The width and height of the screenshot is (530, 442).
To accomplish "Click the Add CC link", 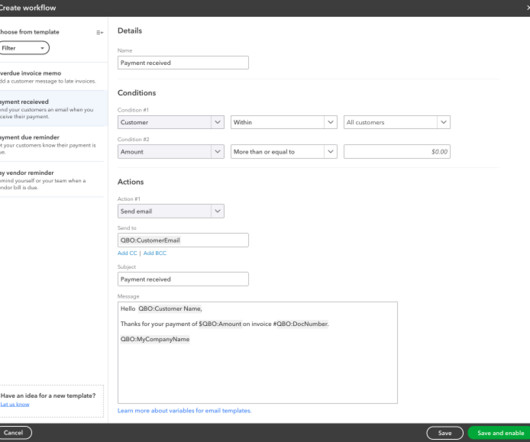I will pyautogui.click(x=127, y=253).
